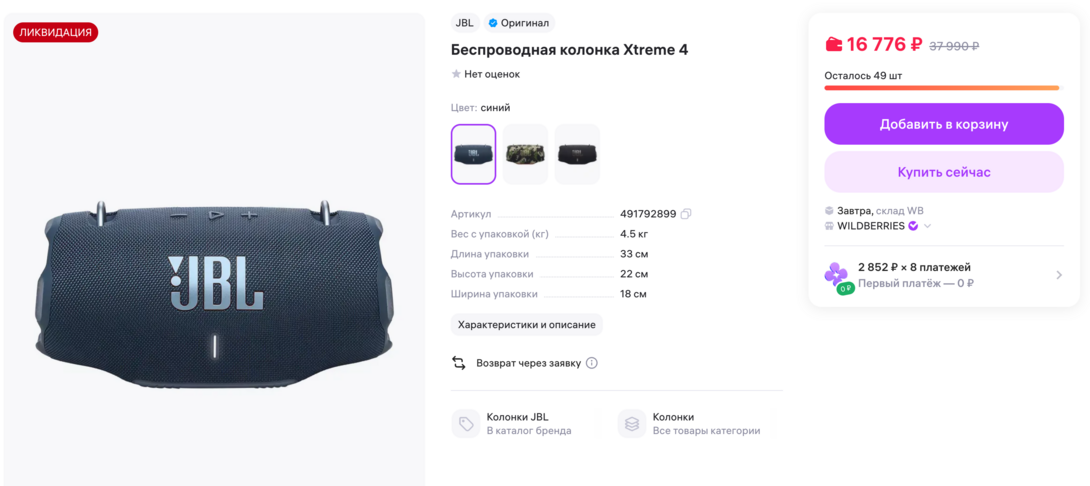This screenshot has width=1090, height=486.
Task: Click the red wallet icon beside price
Action: coord(833,44)
